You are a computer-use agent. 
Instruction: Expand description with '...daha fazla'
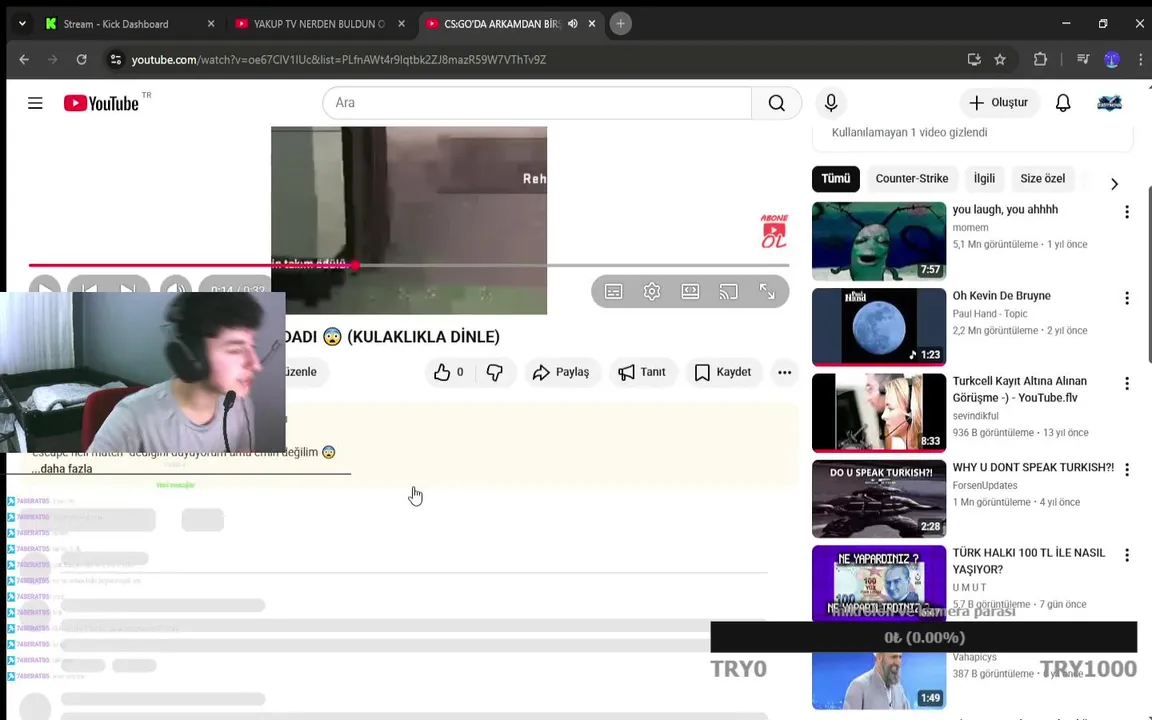pos(62,469)
